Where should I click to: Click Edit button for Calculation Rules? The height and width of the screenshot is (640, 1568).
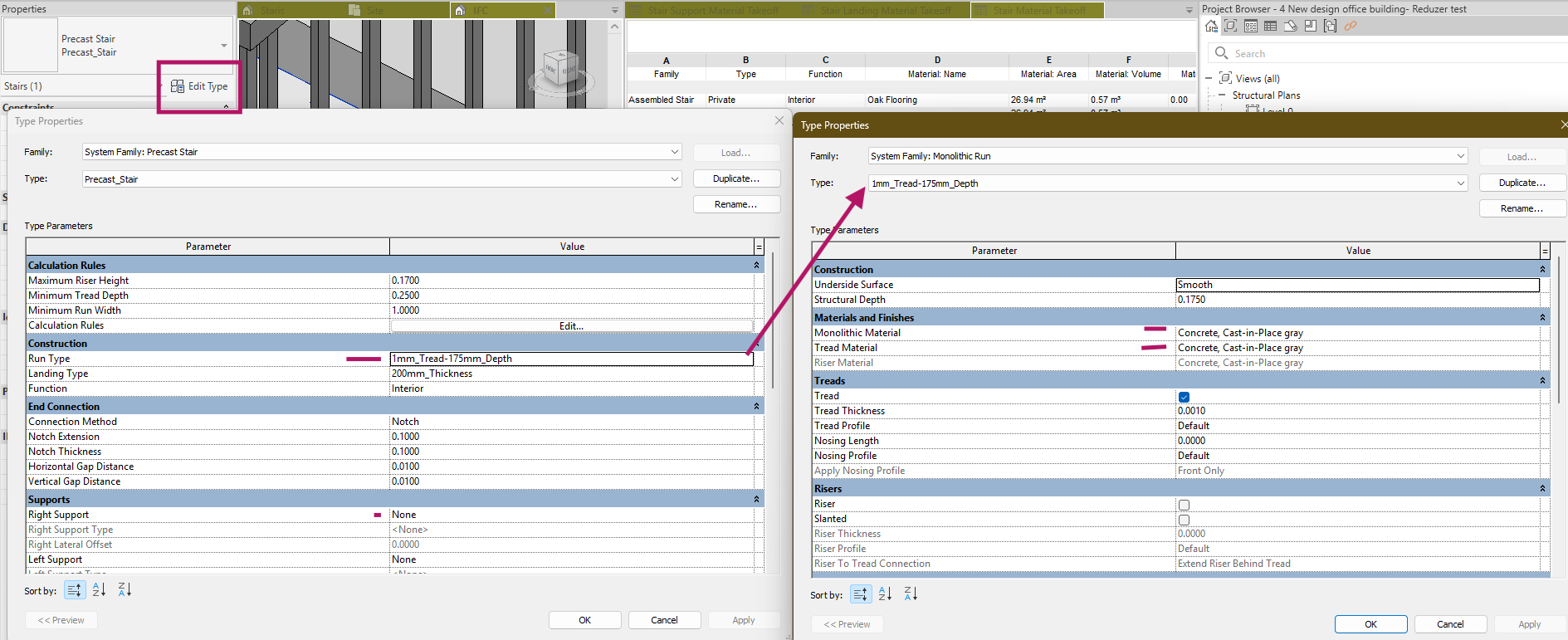(x=571, y=326)
